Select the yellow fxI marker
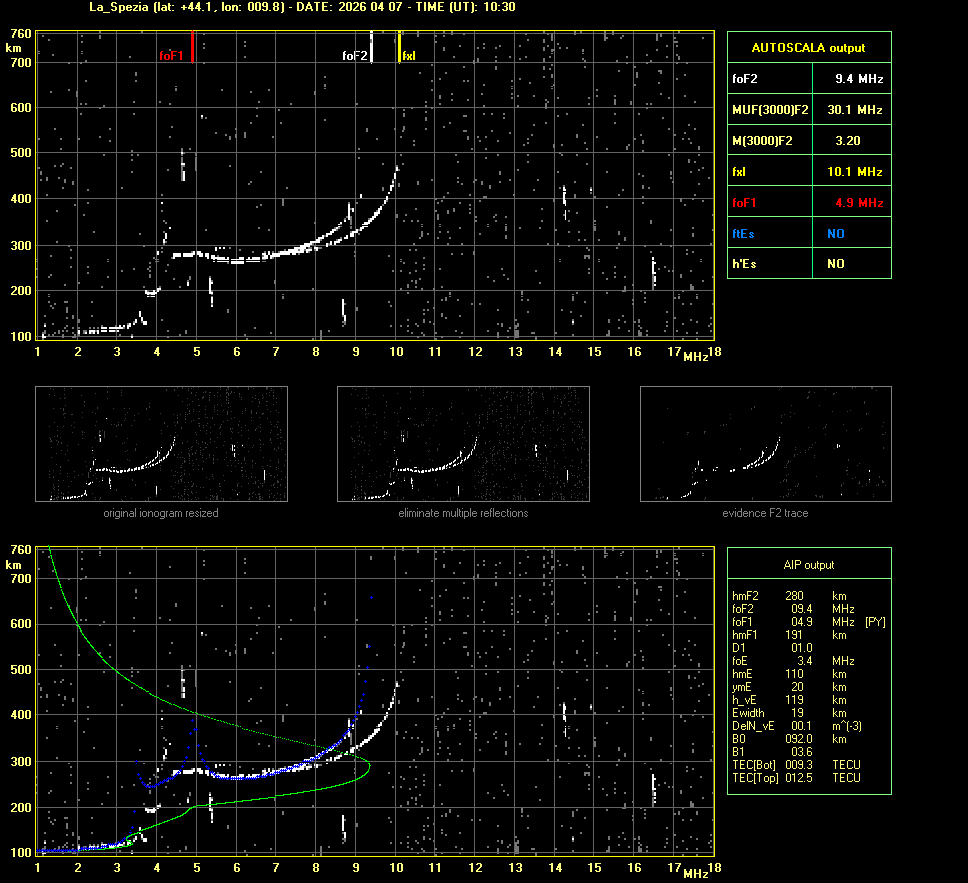 (400, 47)
